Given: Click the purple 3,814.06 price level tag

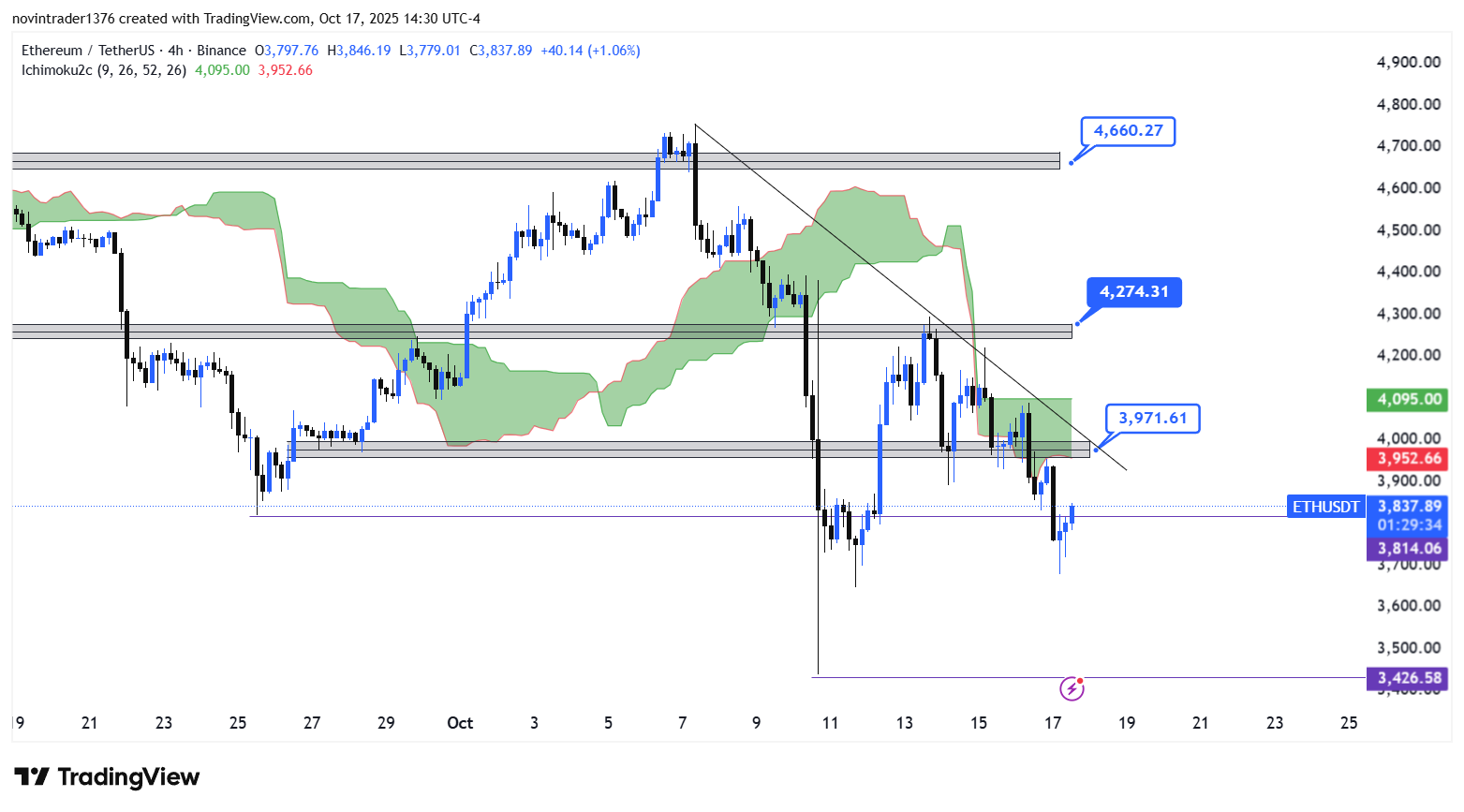Looking at the screenshot, I should click(x=1408, y=549).
